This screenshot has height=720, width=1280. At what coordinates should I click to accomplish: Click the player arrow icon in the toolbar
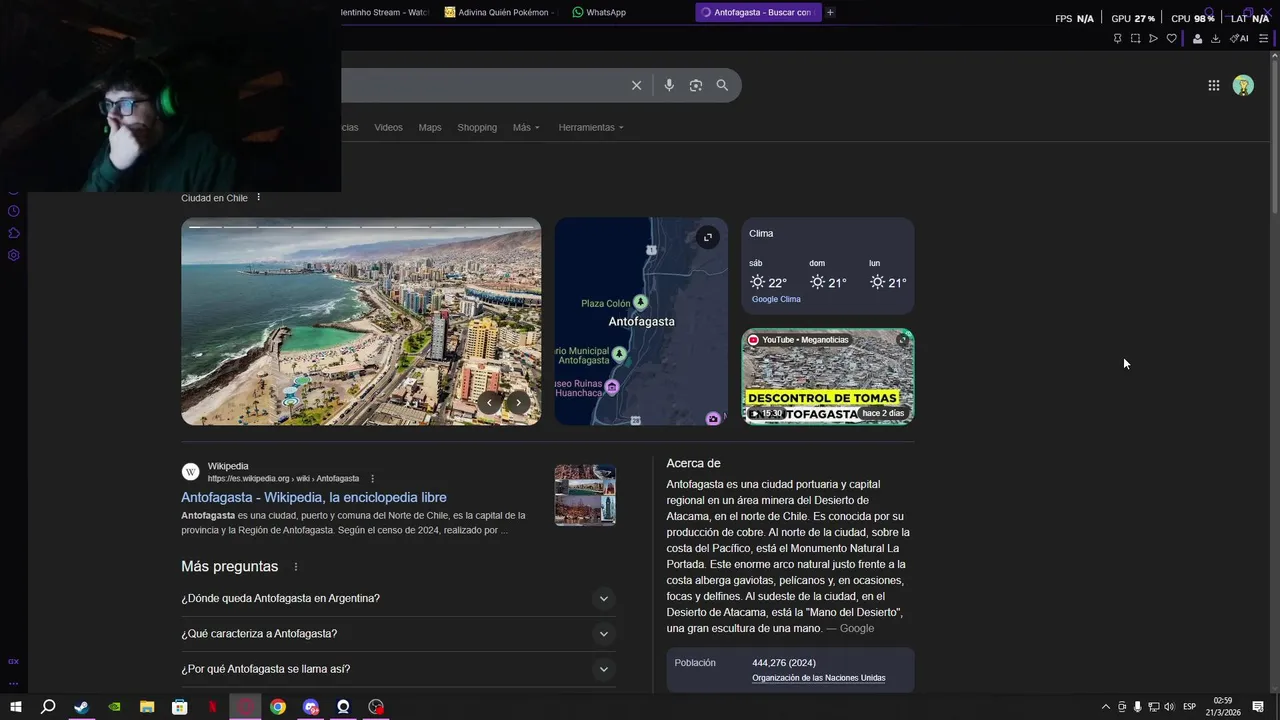(1153, 39)
